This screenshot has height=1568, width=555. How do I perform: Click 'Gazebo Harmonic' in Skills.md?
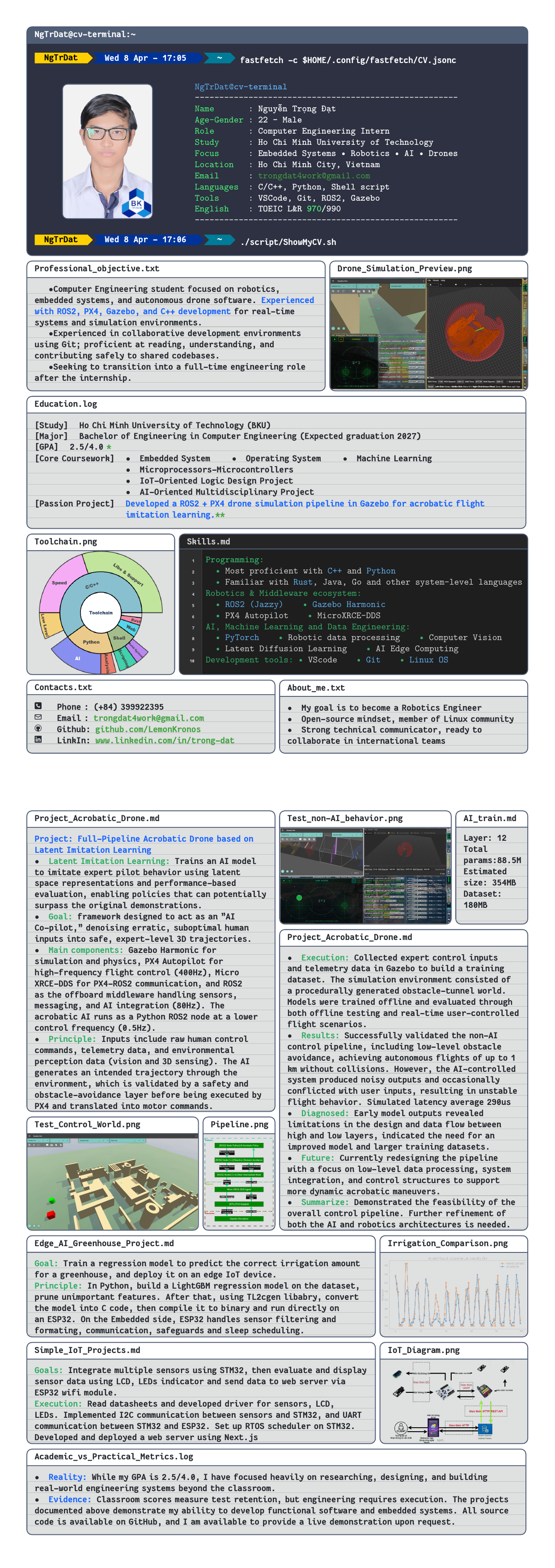(348, 604)
